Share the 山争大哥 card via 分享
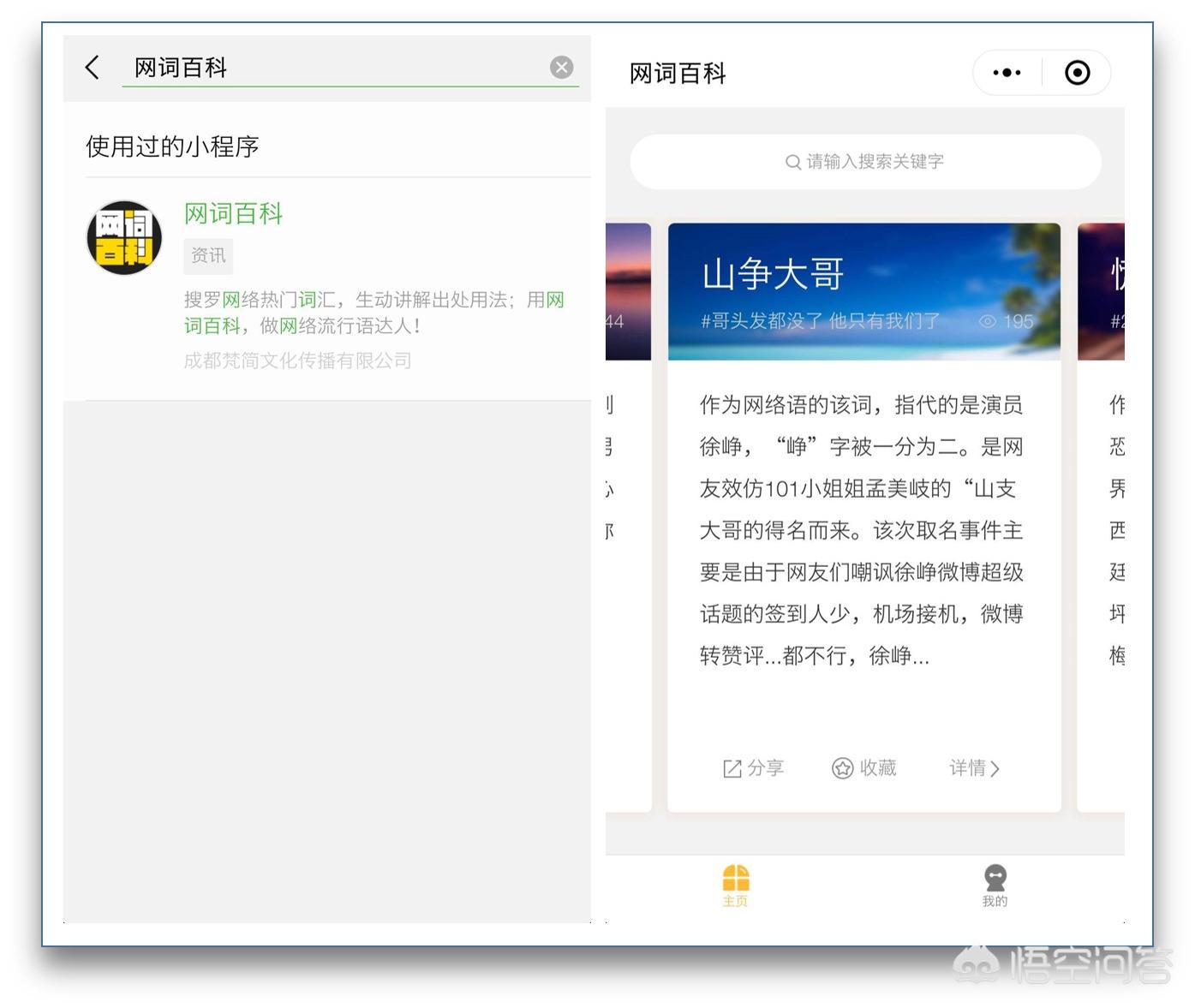This screenshot has height=1008, width=1195. click(754, 768)
